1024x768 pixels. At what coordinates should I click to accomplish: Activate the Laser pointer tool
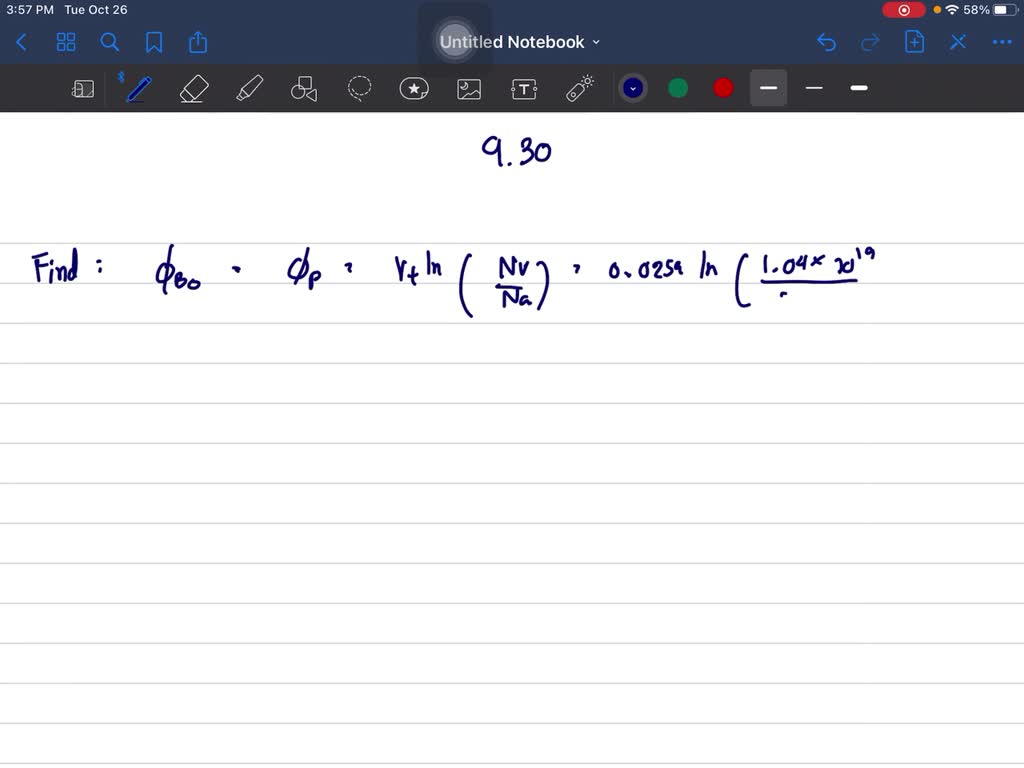point(579,88)
